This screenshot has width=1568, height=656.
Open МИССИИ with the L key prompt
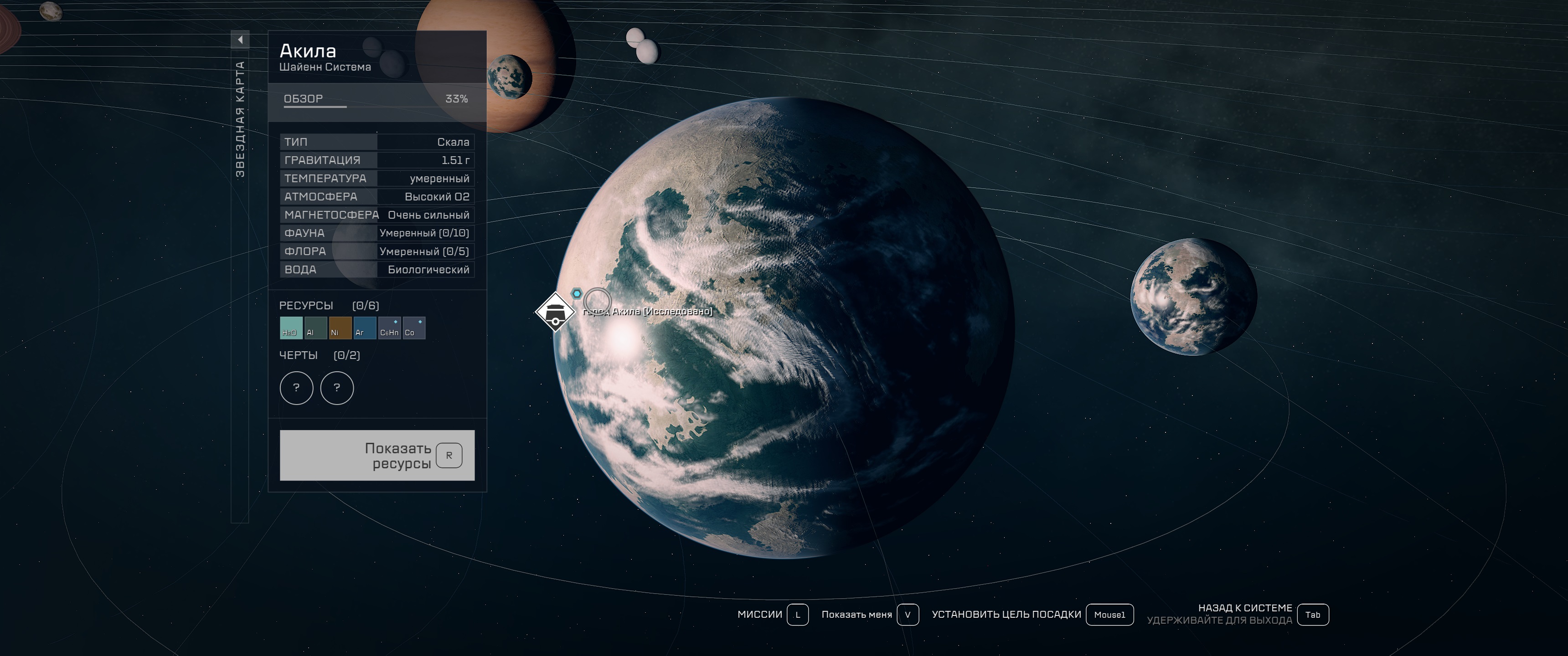(x=797, y=615)
